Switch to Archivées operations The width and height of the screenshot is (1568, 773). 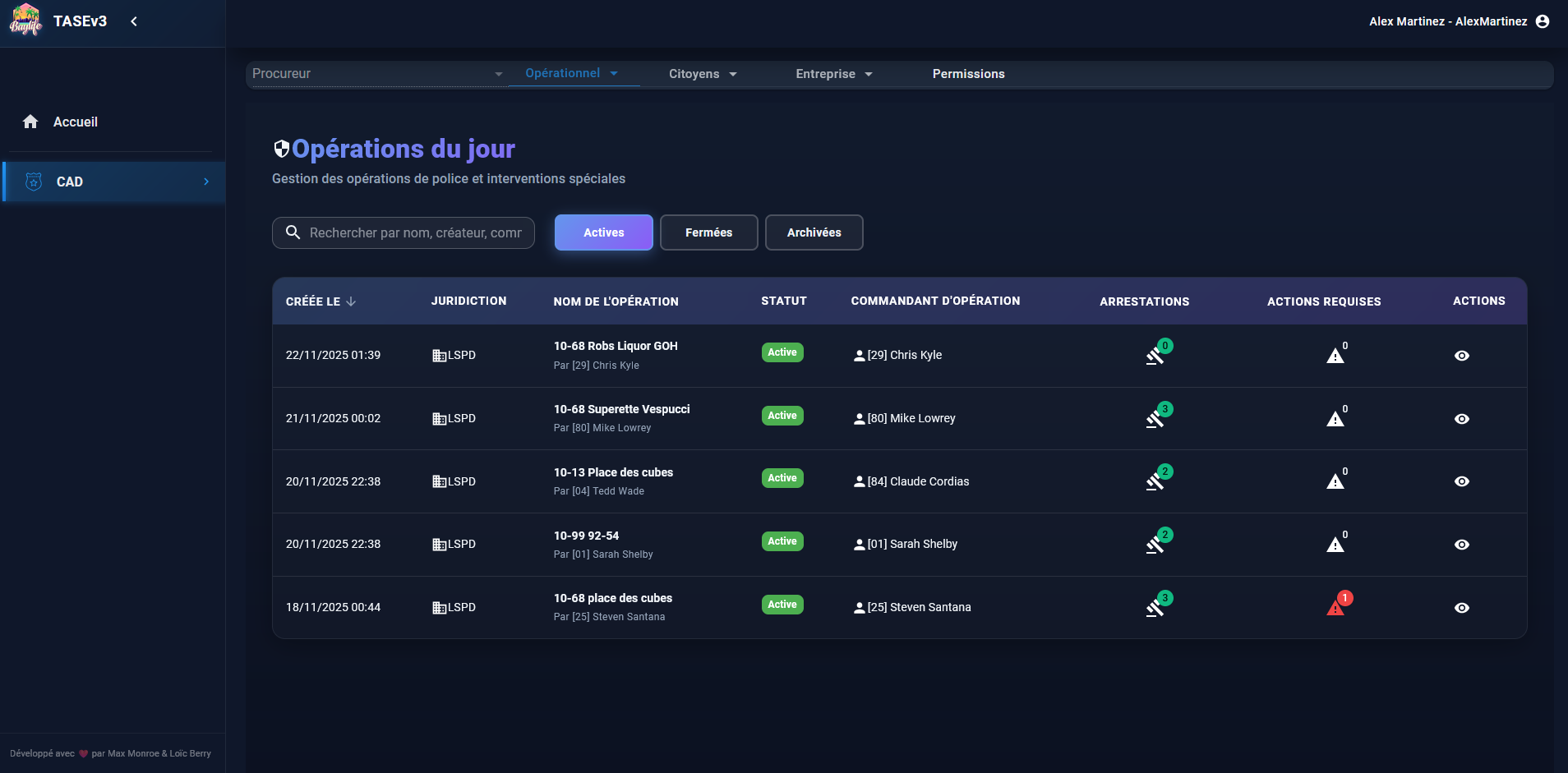tap(814, 232)
